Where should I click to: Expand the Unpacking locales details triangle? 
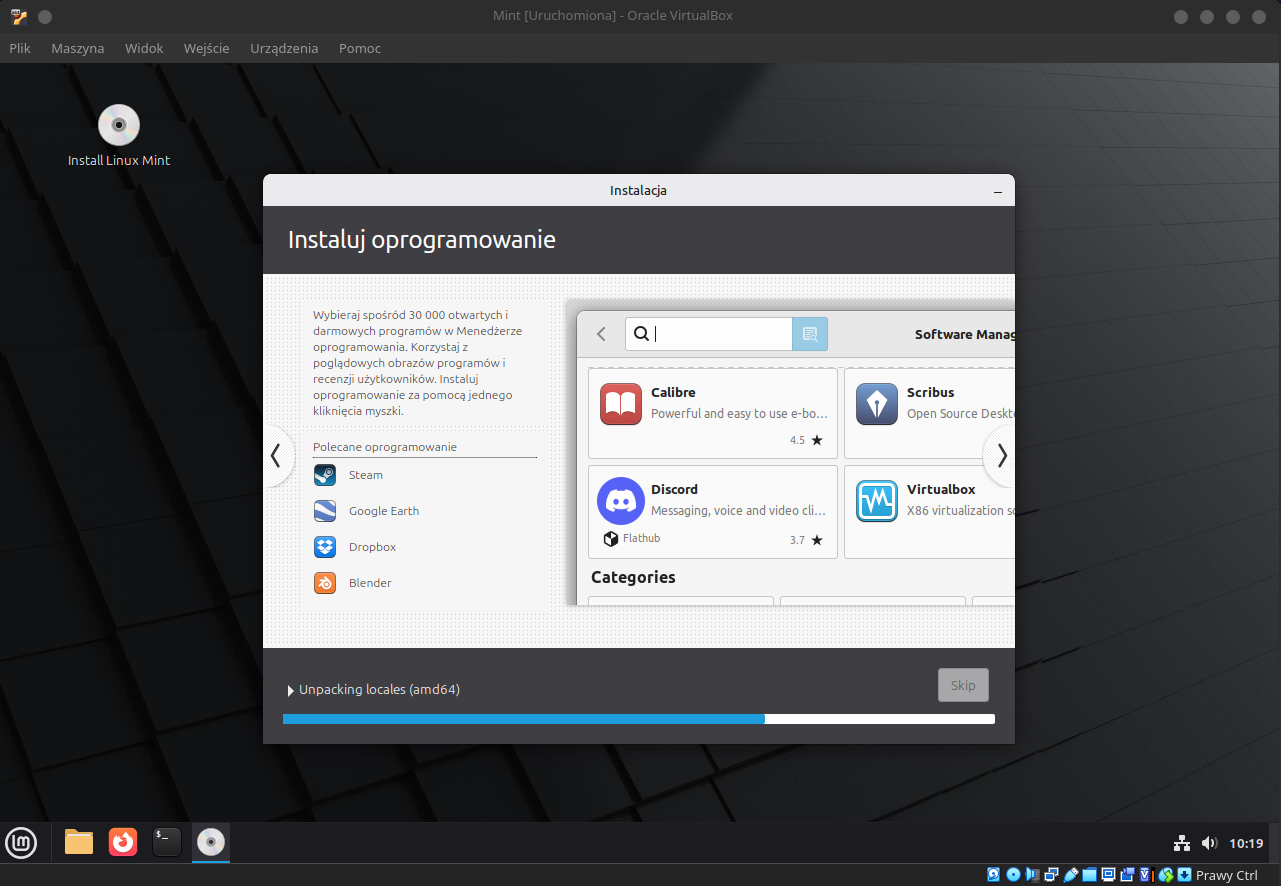tap(291, 690)
